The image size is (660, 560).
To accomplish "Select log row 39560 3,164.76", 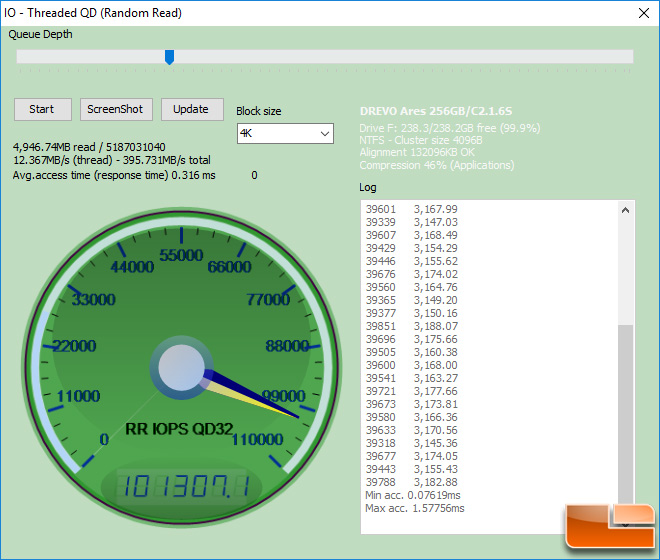I will pyautogui.click(x=411, y=287).
